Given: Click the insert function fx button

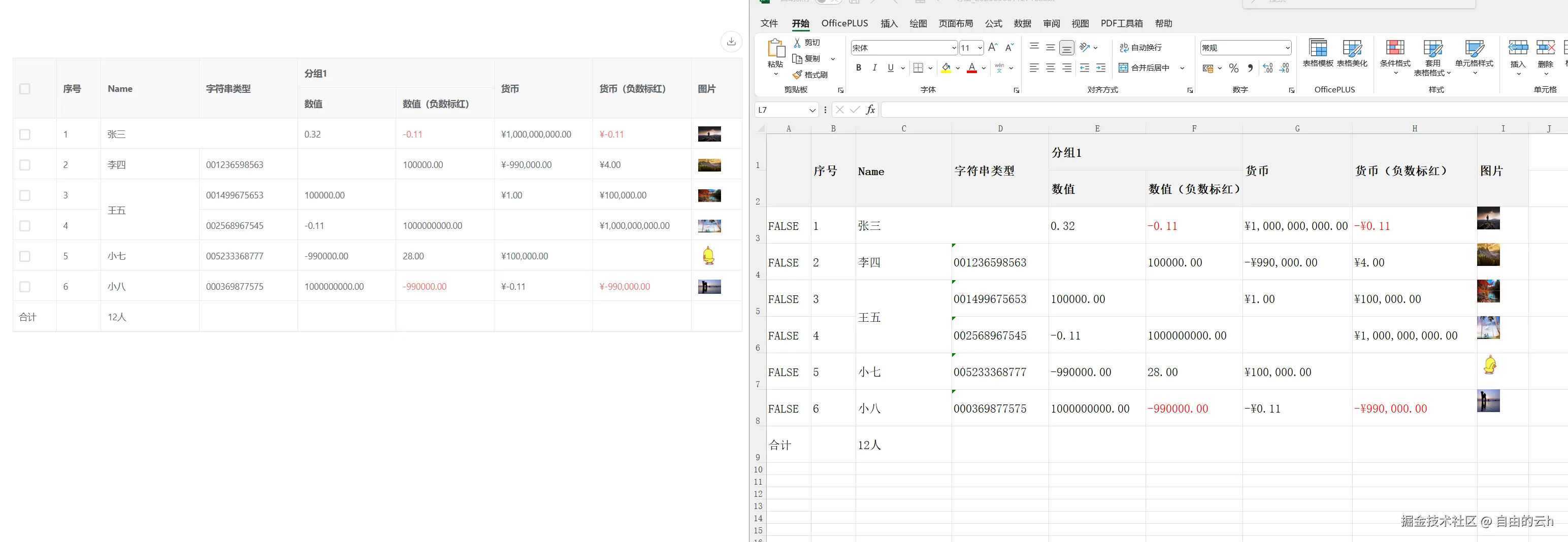Looking at the screenshot, I should [x=870, y=110].
